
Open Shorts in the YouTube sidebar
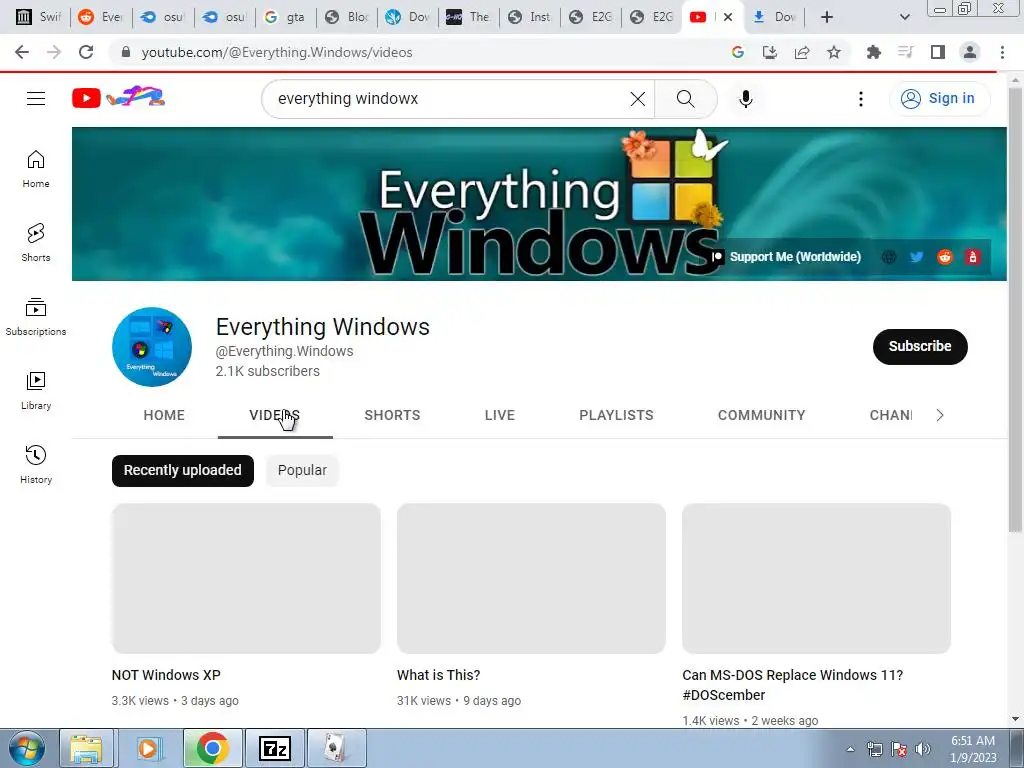pyautogui.click(x=36, y=242)
